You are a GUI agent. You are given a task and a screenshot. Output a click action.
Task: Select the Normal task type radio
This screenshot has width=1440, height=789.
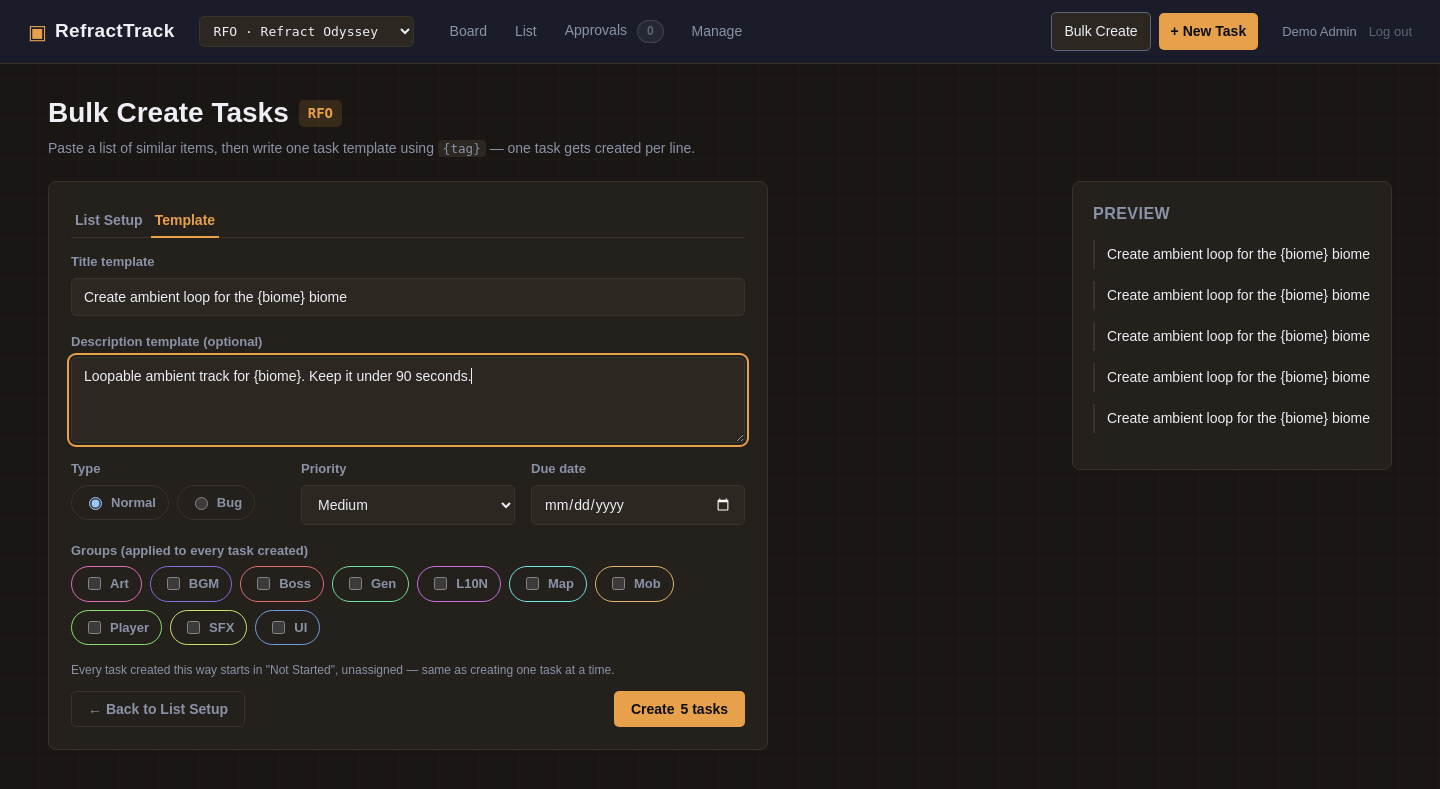point(95,503)
